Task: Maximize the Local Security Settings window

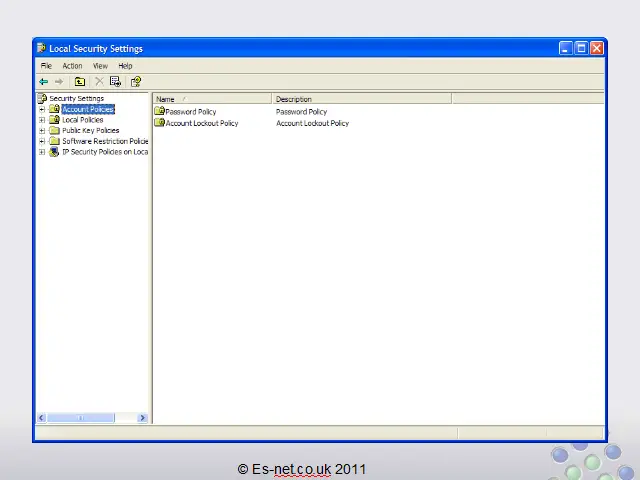Action: [581, 48]
